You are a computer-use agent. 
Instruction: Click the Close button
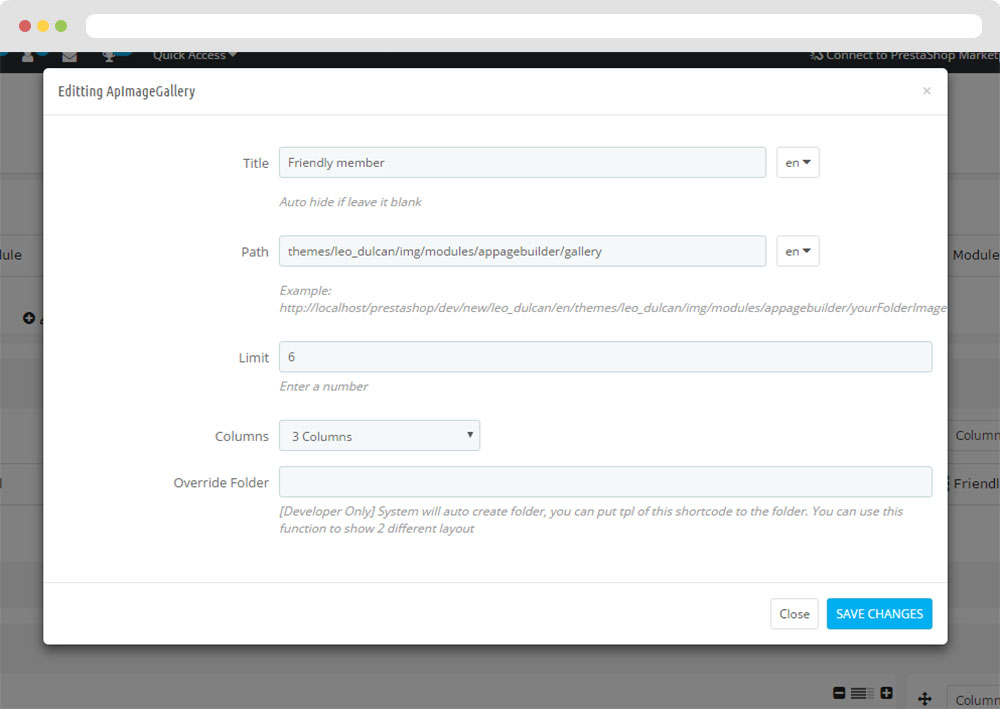[x=794, y=613]
